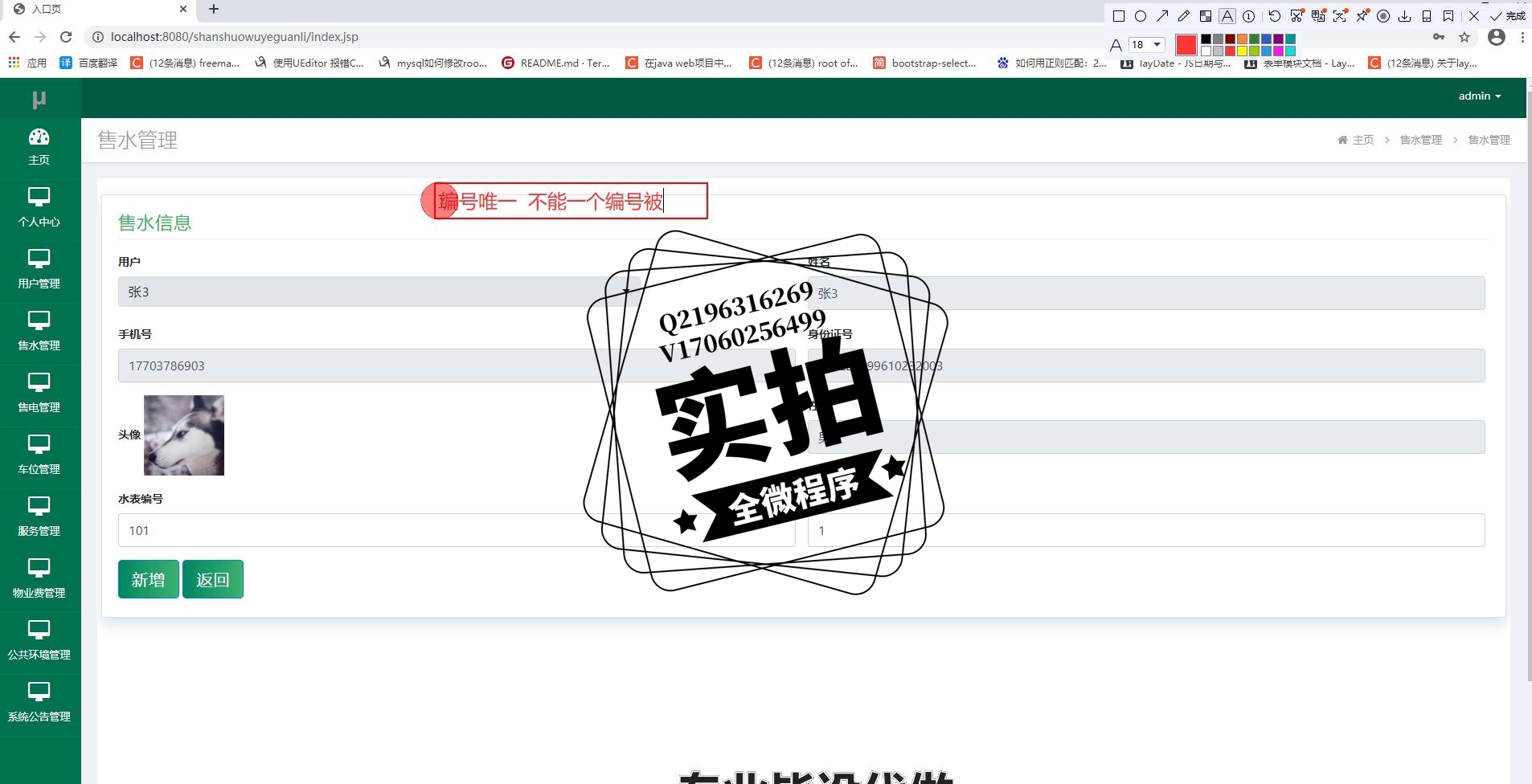This screenshot has width=1532, height=784.
Task: Start long screenshot with scissors icon
Action: (1296, 16)
